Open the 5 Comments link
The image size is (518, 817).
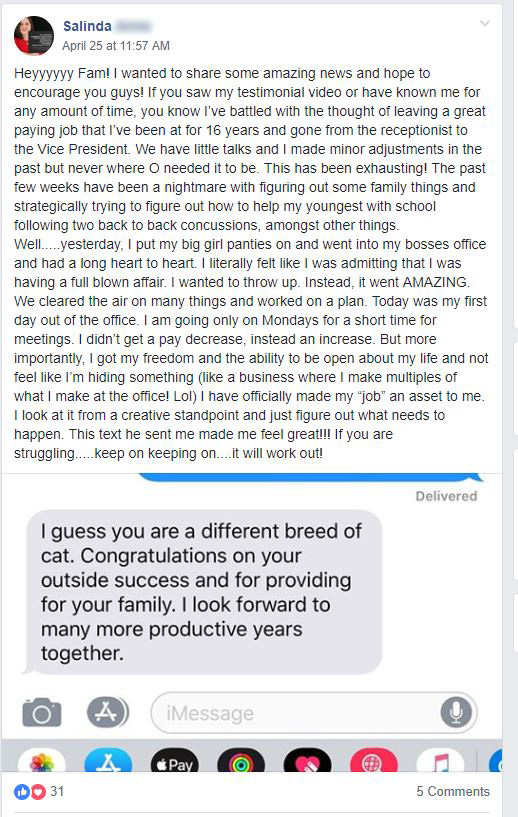tap(453, 791)
